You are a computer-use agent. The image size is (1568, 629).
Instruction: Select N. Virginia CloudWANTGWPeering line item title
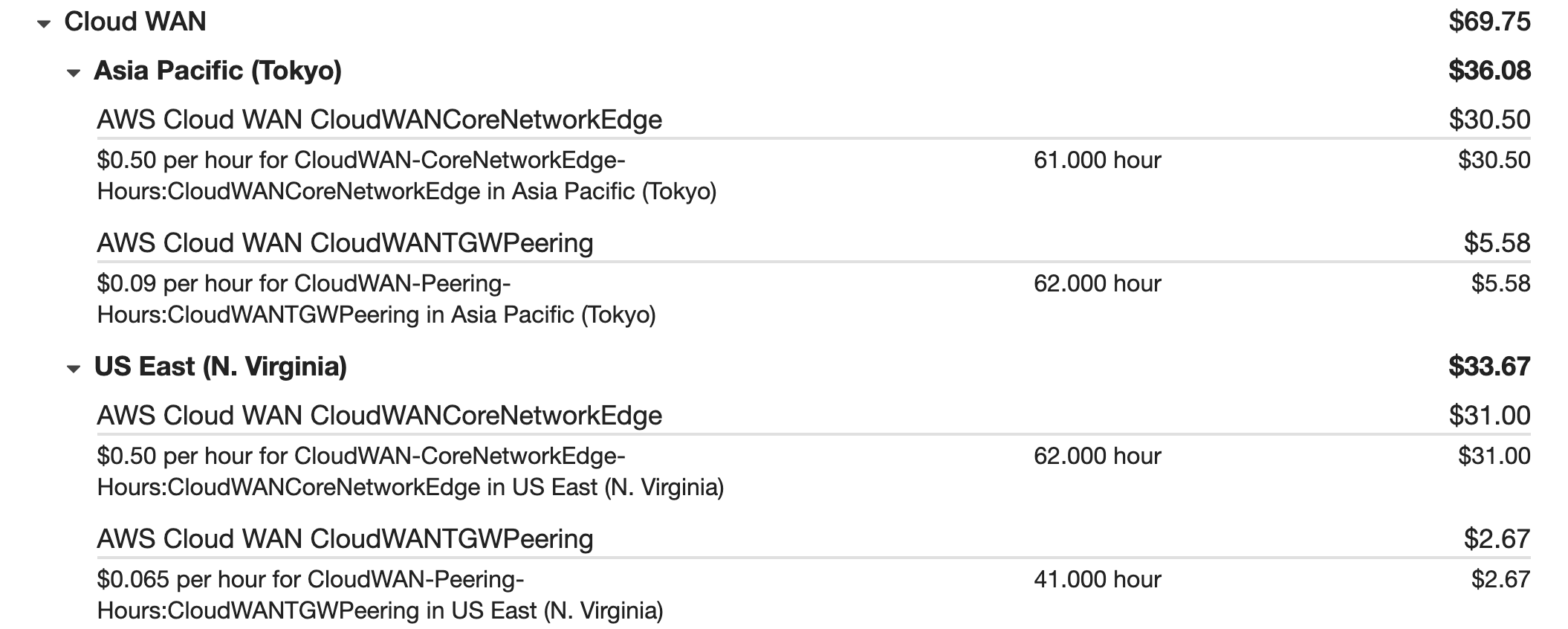tap(345, 539)
